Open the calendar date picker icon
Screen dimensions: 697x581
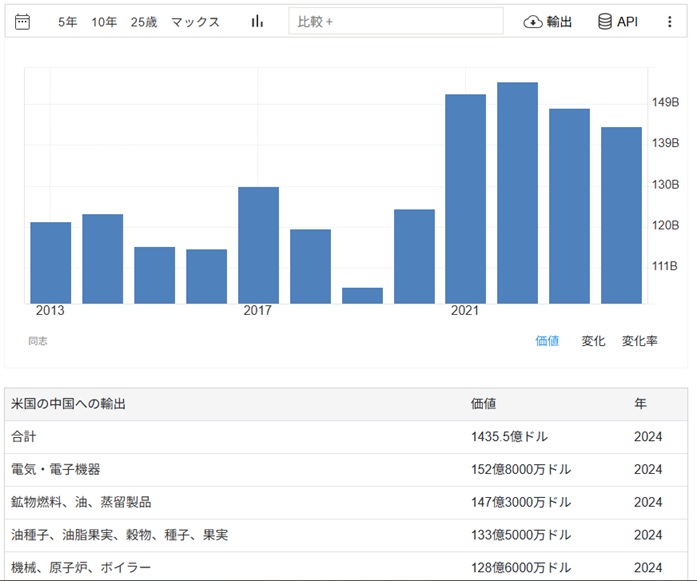[x=22, y=22]
